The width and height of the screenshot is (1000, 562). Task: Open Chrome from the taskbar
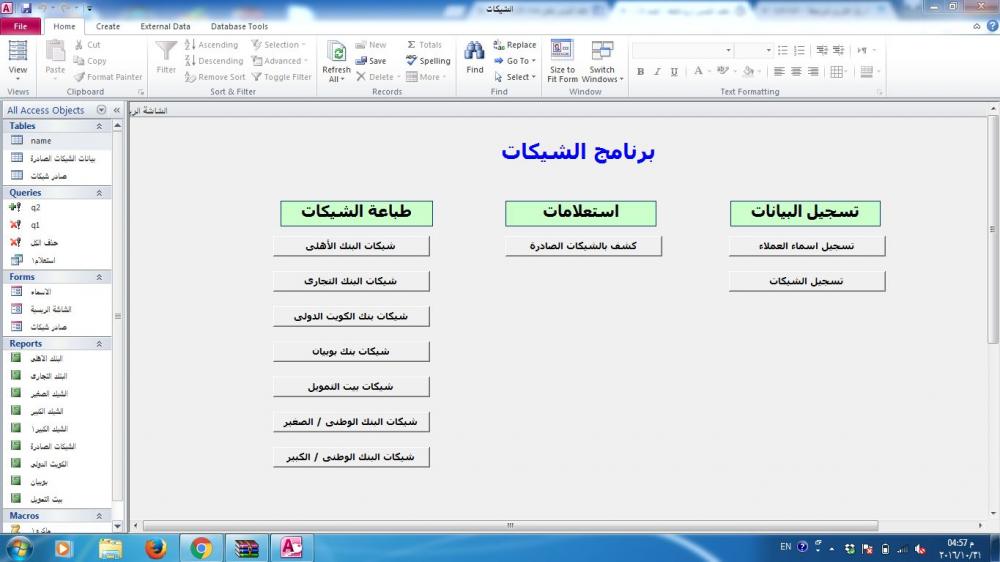pos(201,548)
